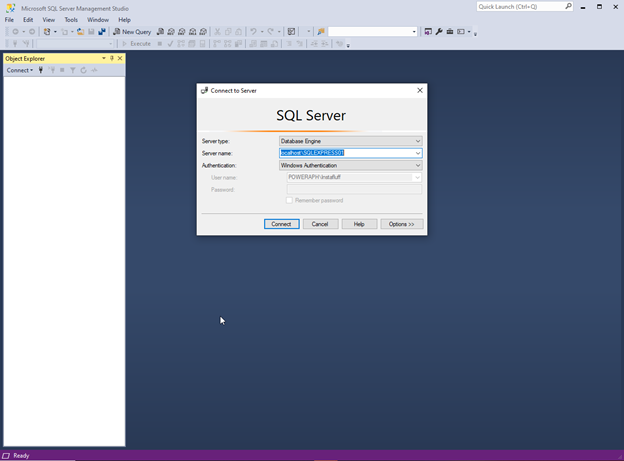Image resolution: width=624 pixels, height=461 pixels.
Task: Click the New Query toolbar button
Action: pos(132,32)
